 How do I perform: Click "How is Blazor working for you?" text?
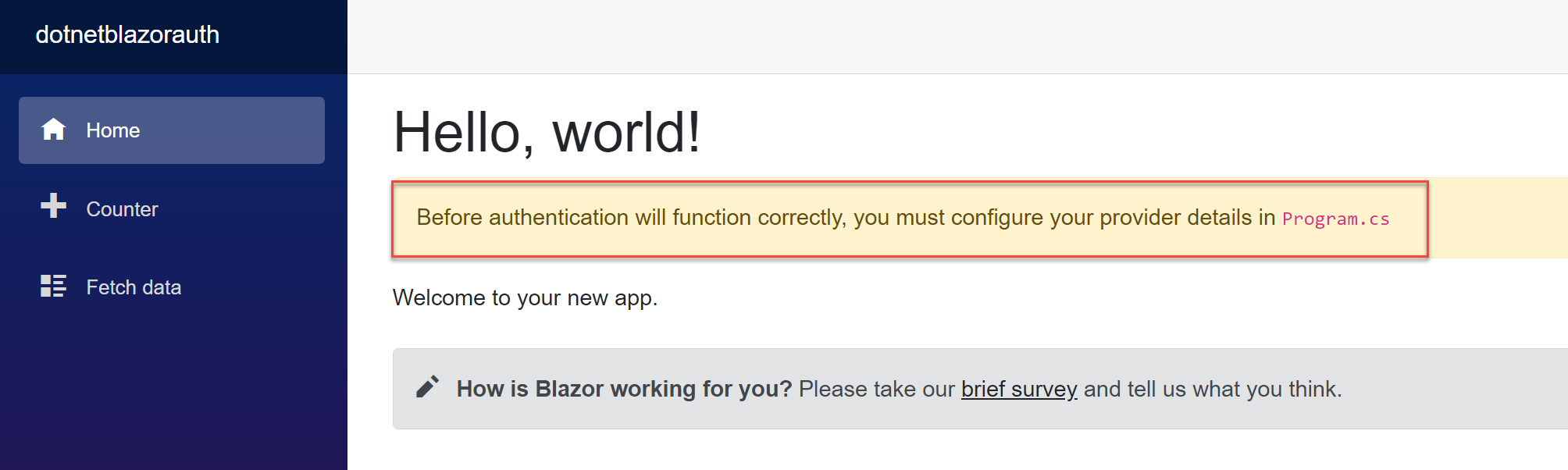[624, 389]
